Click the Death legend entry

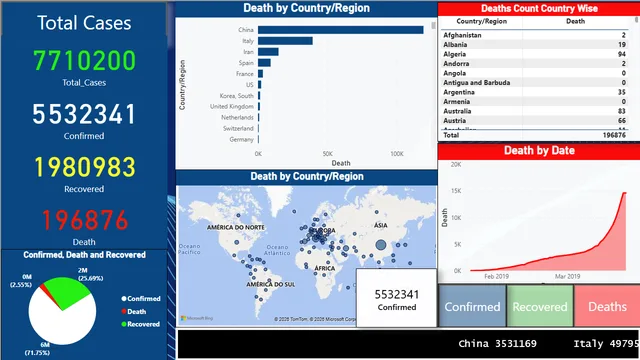133,311
